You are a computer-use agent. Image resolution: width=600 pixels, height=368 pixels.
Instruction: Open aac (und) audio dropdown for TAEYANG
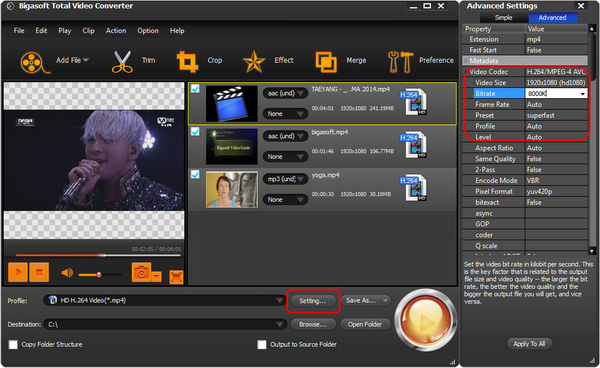[x=285, y=93]
